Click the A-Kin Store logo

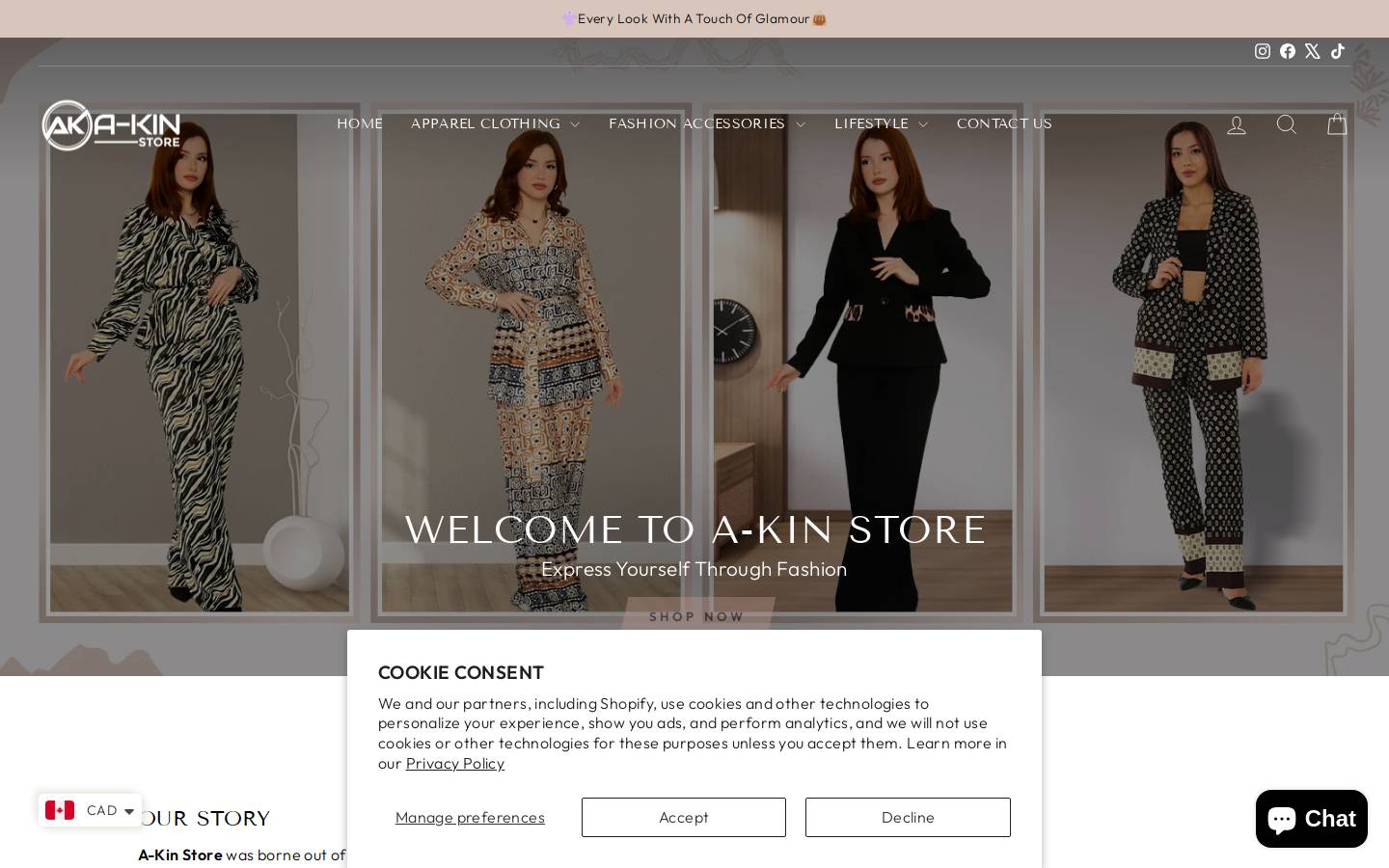click(111, 125)
